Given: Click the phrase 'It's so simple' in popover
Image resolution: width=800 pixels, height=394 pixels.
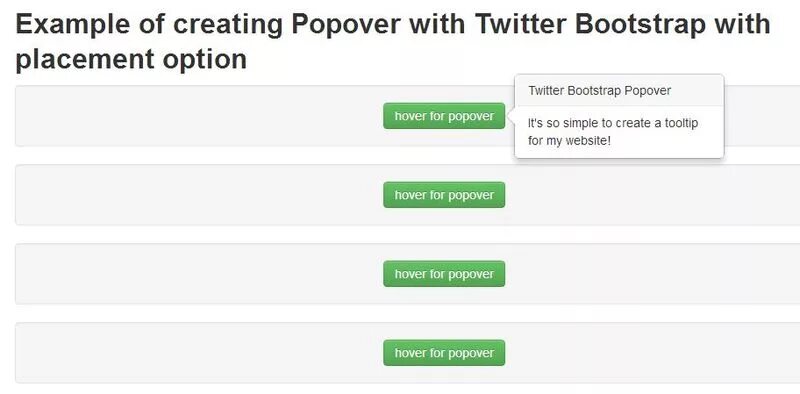Looking at the screenshot, I should click(561, 123).
